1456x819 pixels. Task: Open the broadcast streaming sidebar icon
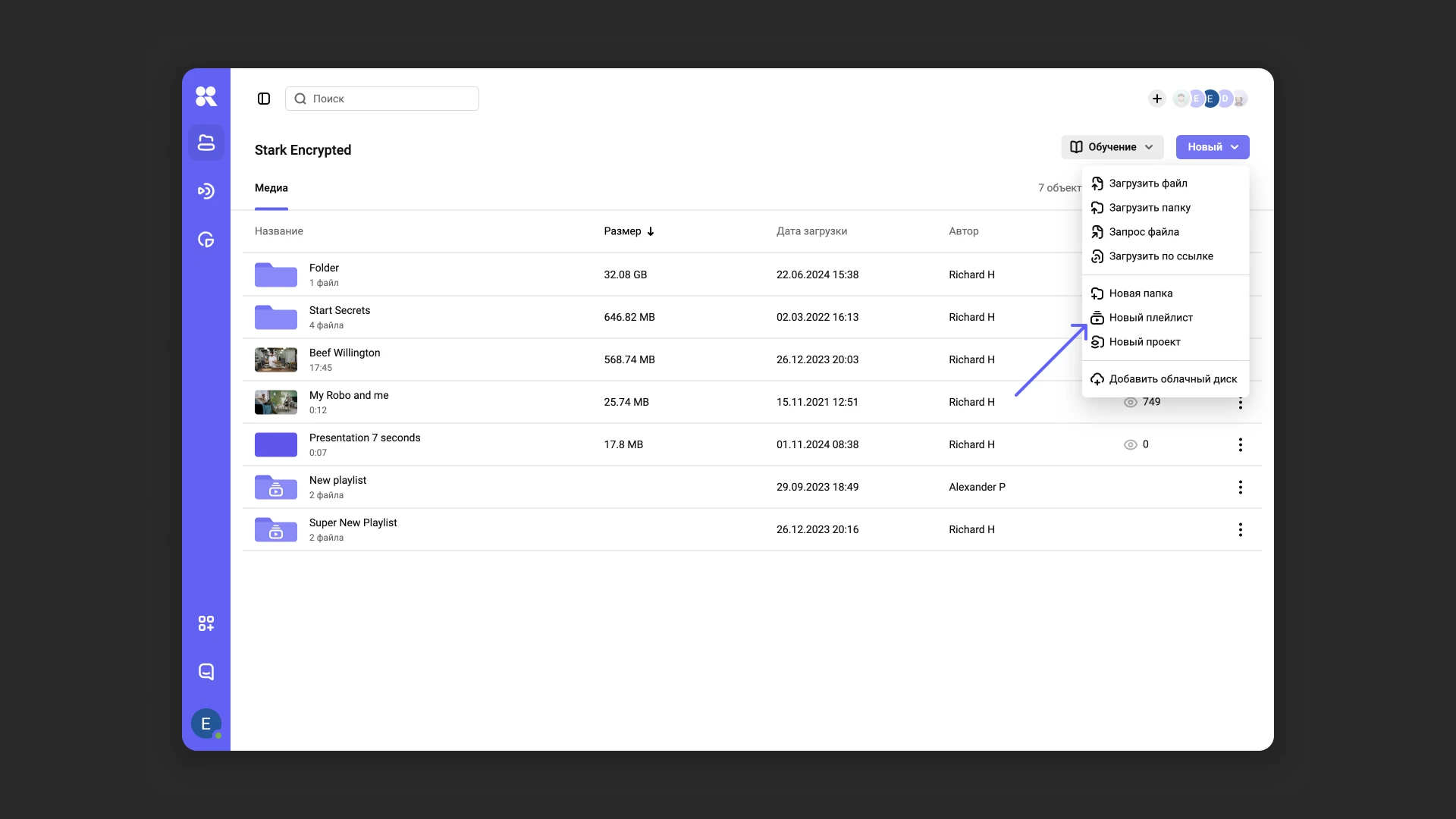[206, 191]
